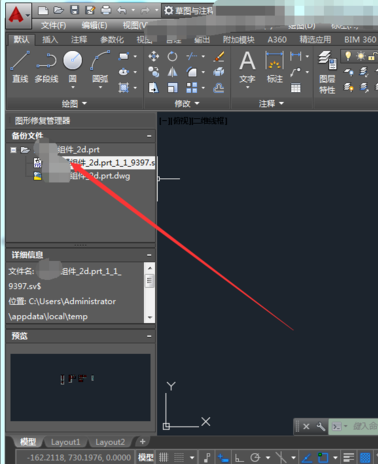Expand the Draw (绘图) panel dropdown

click(74, 104)
